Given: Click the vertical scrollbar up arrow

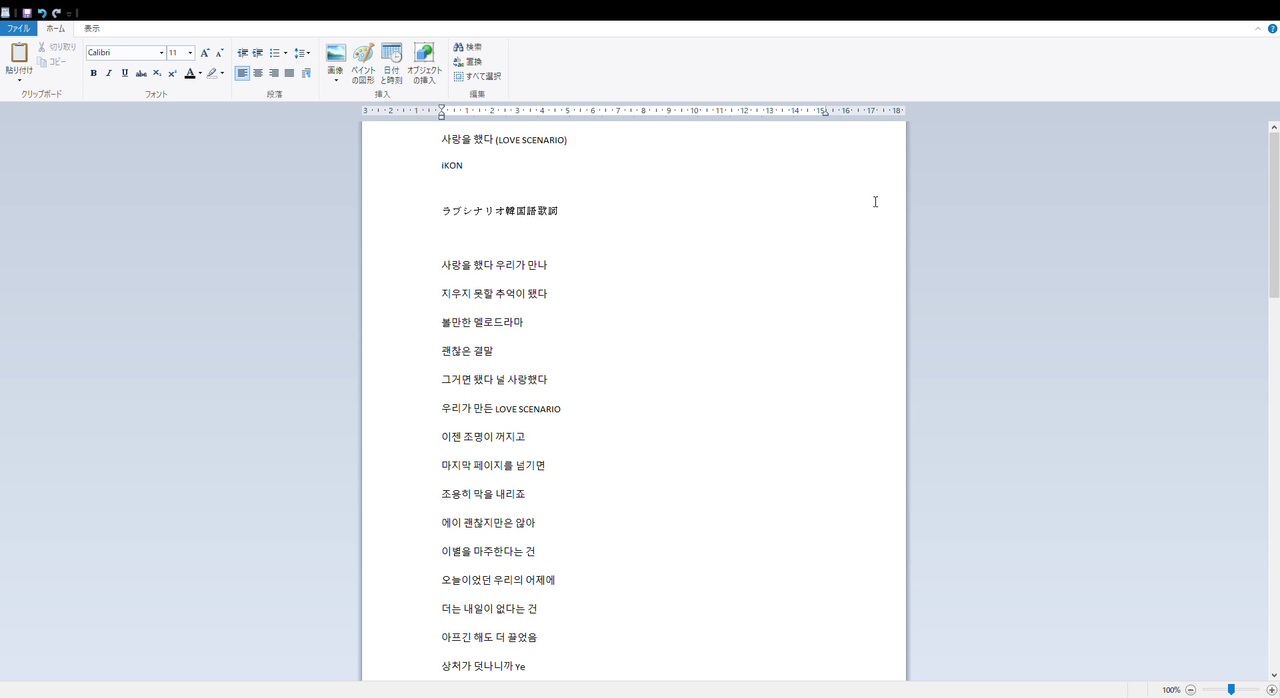Looking at the screenshot, I should pyautogui.click(x=1274, y=127).
